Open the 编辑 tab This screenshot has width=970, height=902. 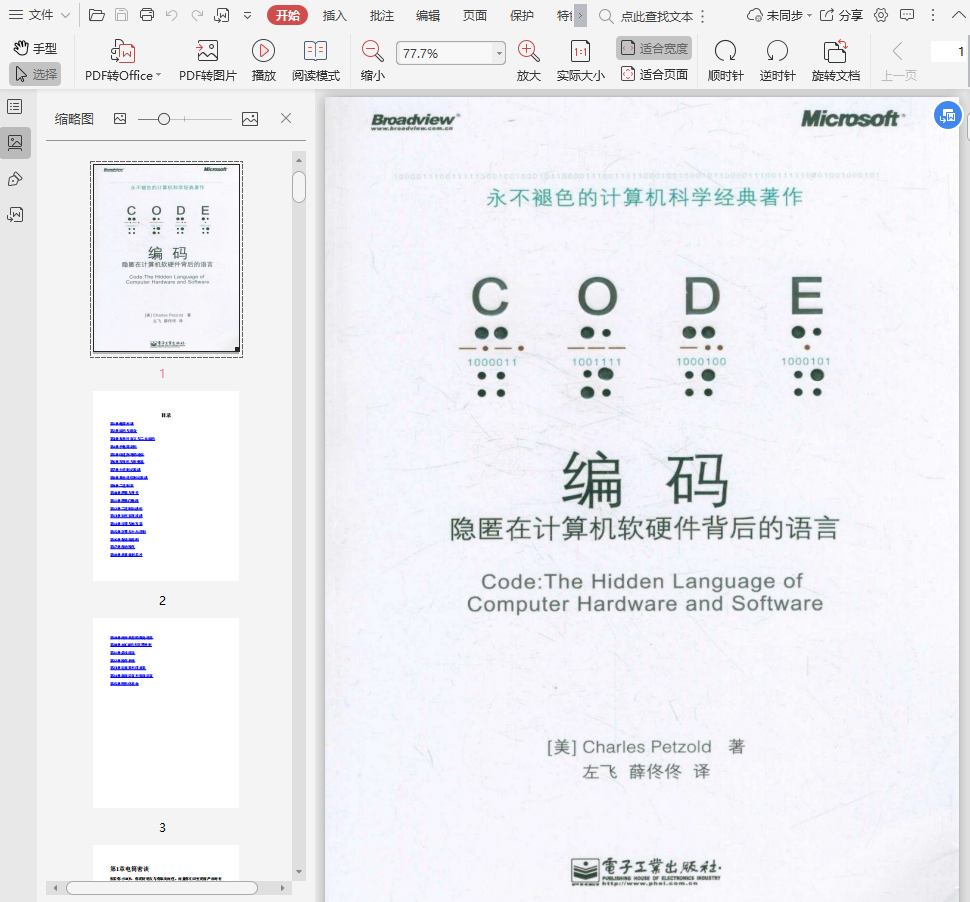point(428,15)
